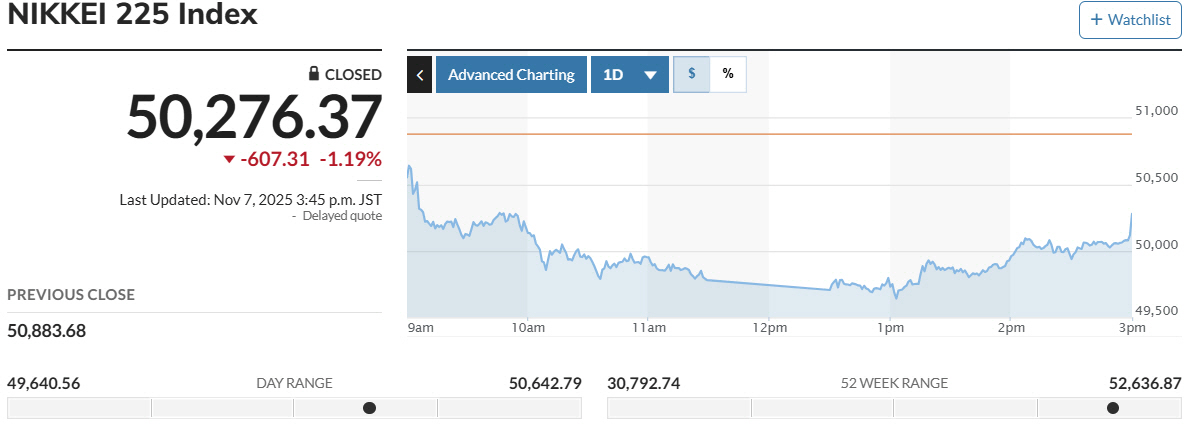Open Advanced Charting

[511, 75]
